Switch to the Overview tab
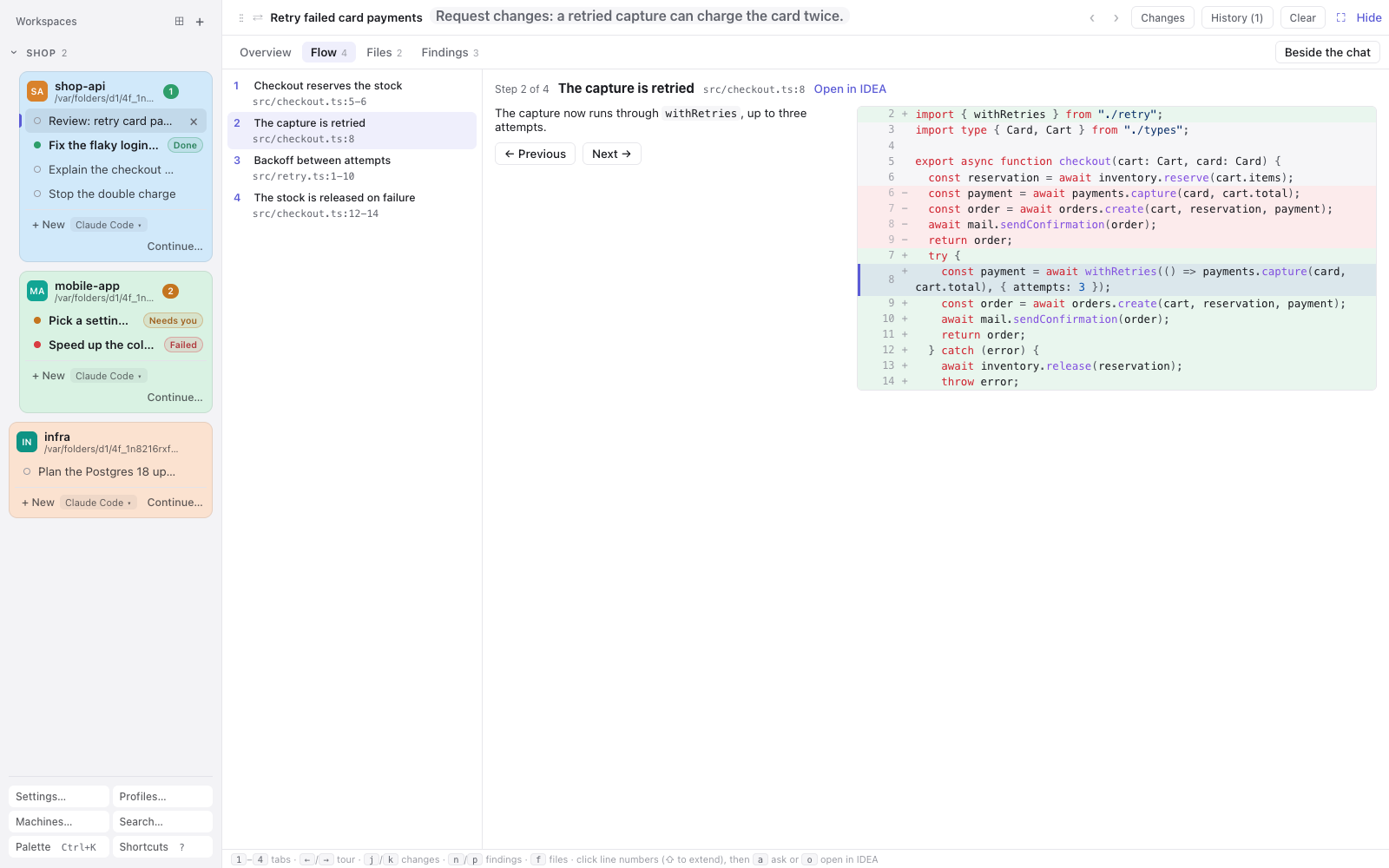 click(x=266, y=52)
